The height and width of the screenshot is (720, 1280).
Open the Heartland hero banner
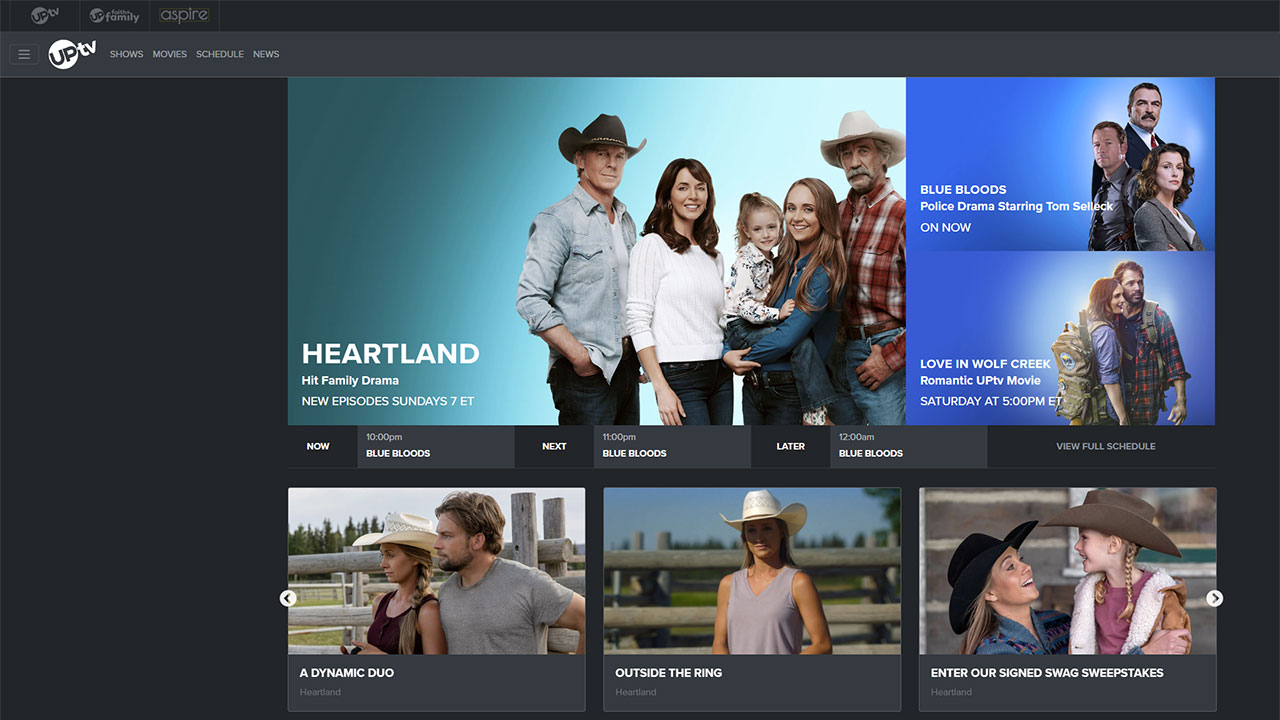[597, 251]
